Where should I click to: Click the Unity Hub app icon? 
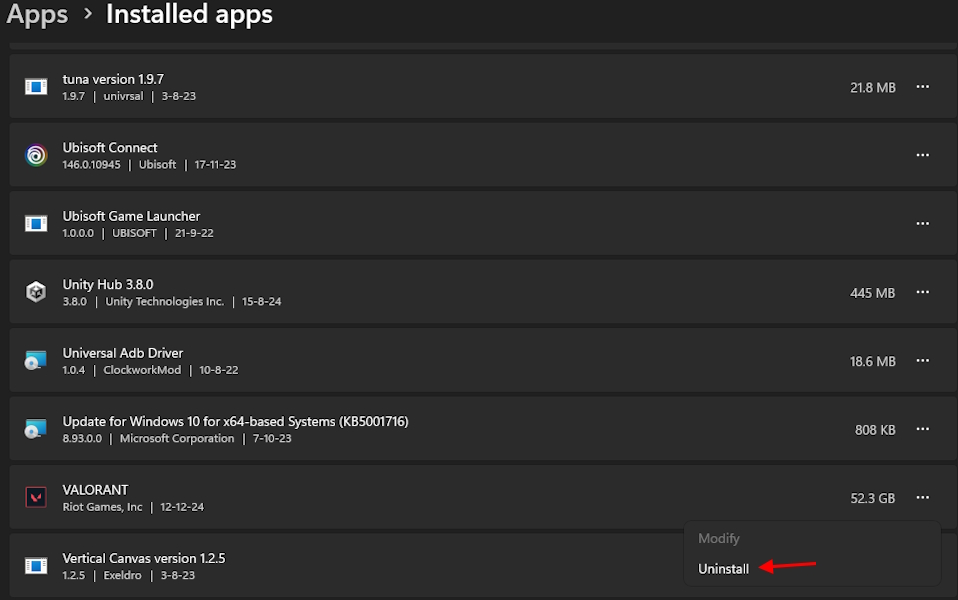pyautogui.click(x=36, y=292)
